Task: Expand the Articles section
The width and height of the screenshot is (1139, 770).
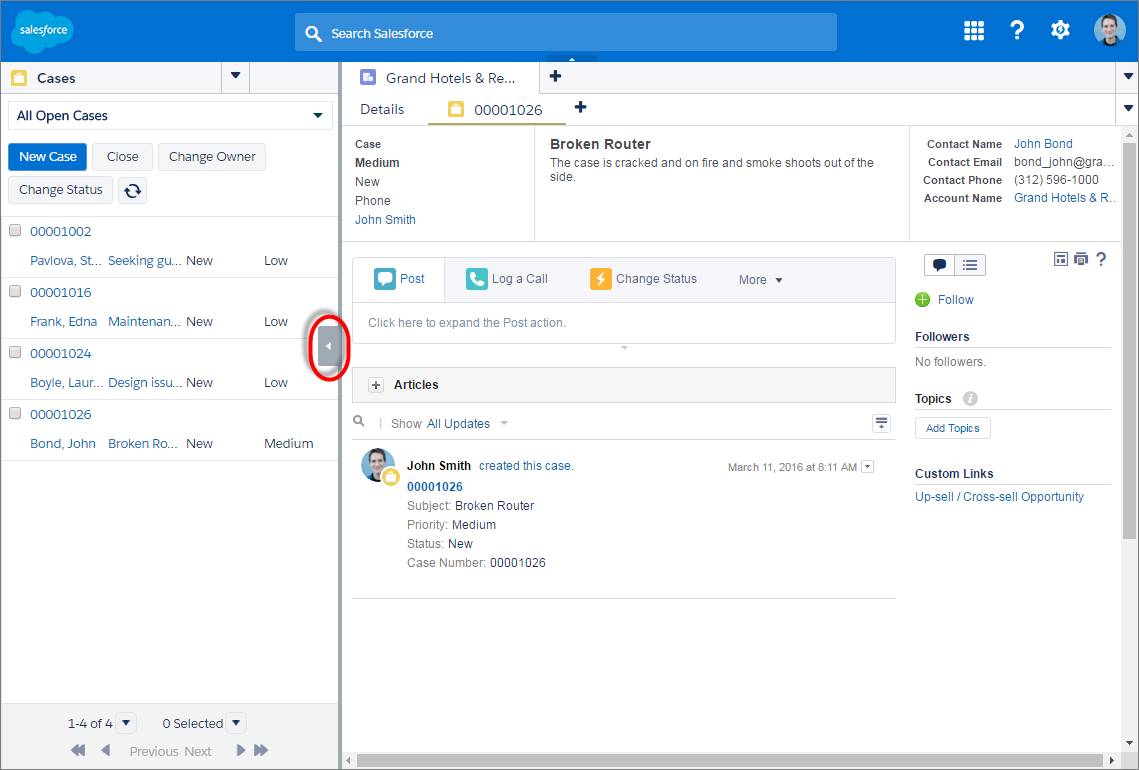Action: point(376,385)
